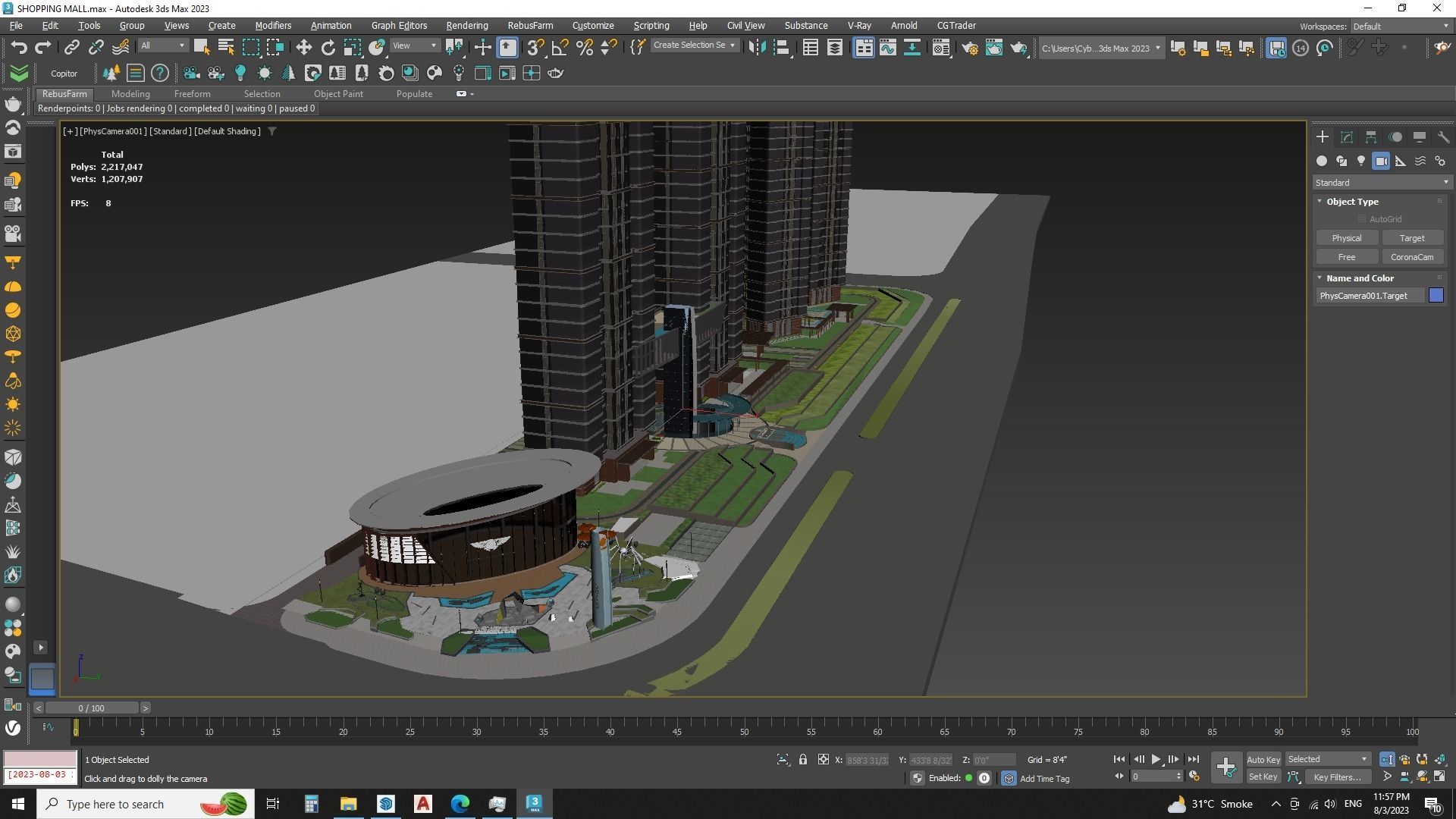Switch to the Display panel icon
The width and height of the screenshot is (1456, 819).
point(1419,137)
